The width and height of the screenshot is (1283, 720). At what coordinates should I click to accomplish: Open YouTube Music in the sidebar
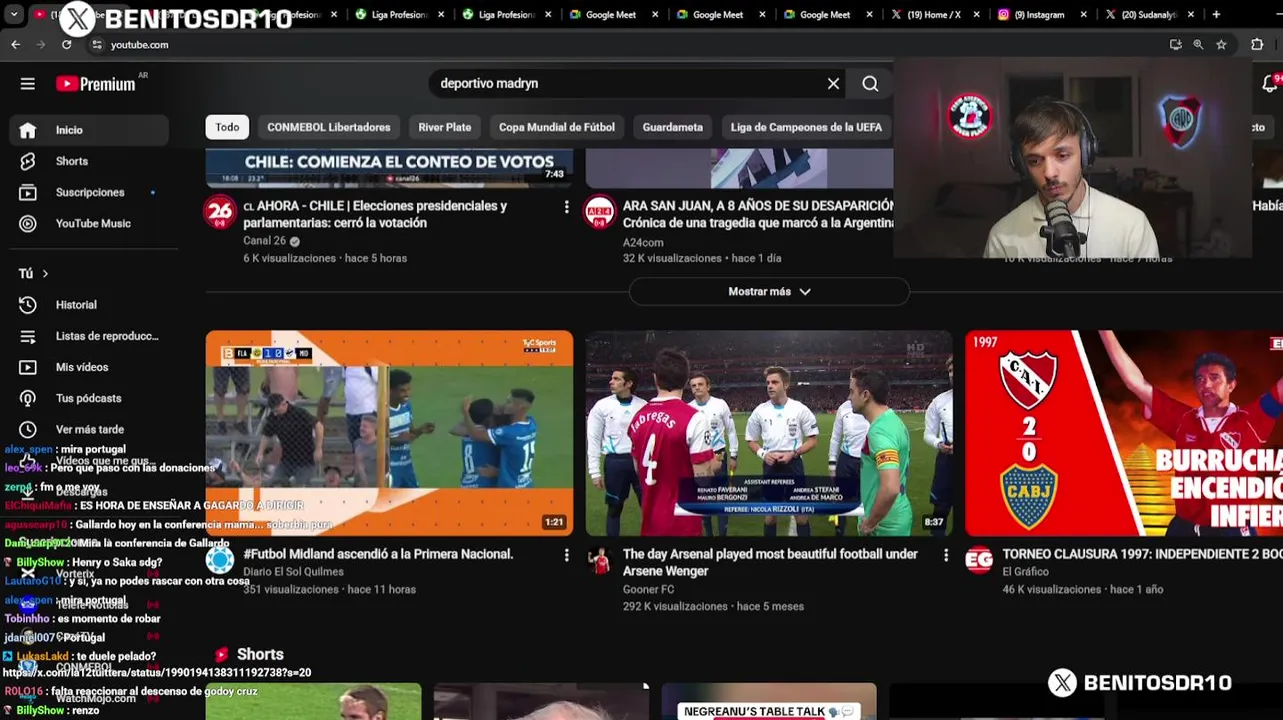[89, 223]
